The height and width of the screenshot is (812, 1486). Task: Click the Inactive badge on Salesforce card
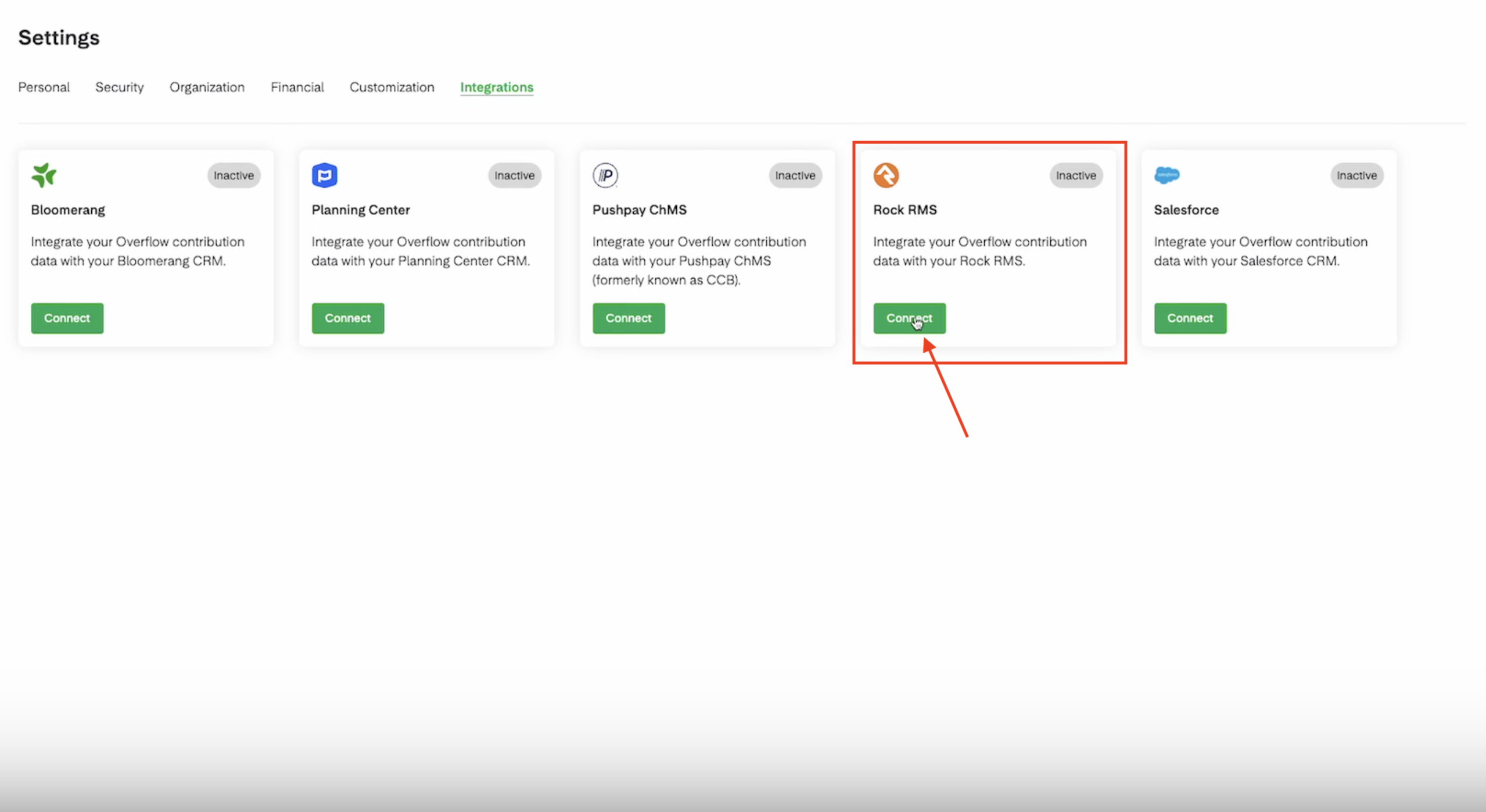(1356, 175)
